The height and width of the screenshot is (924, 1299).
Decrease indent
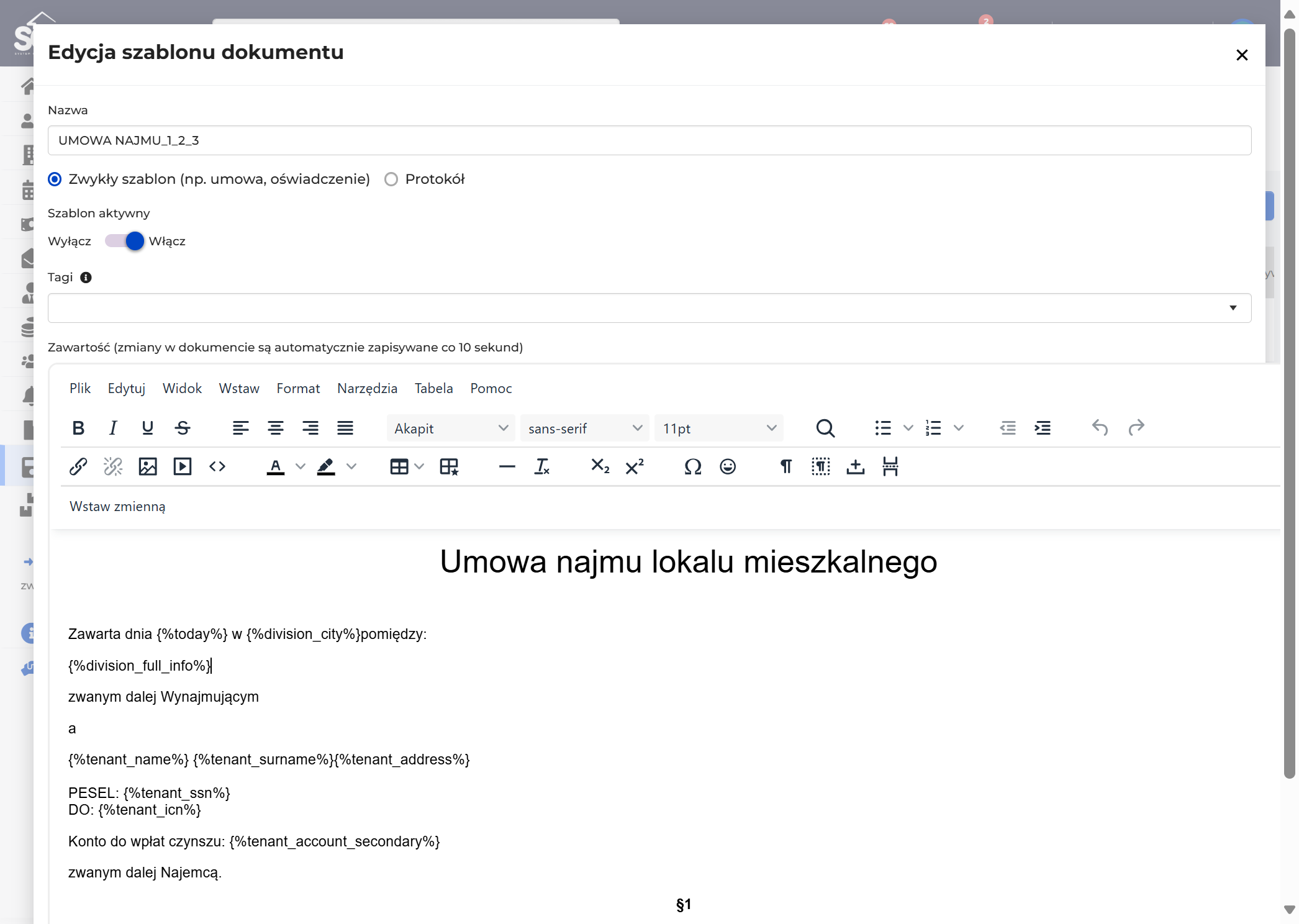[x=1008, y=428]
